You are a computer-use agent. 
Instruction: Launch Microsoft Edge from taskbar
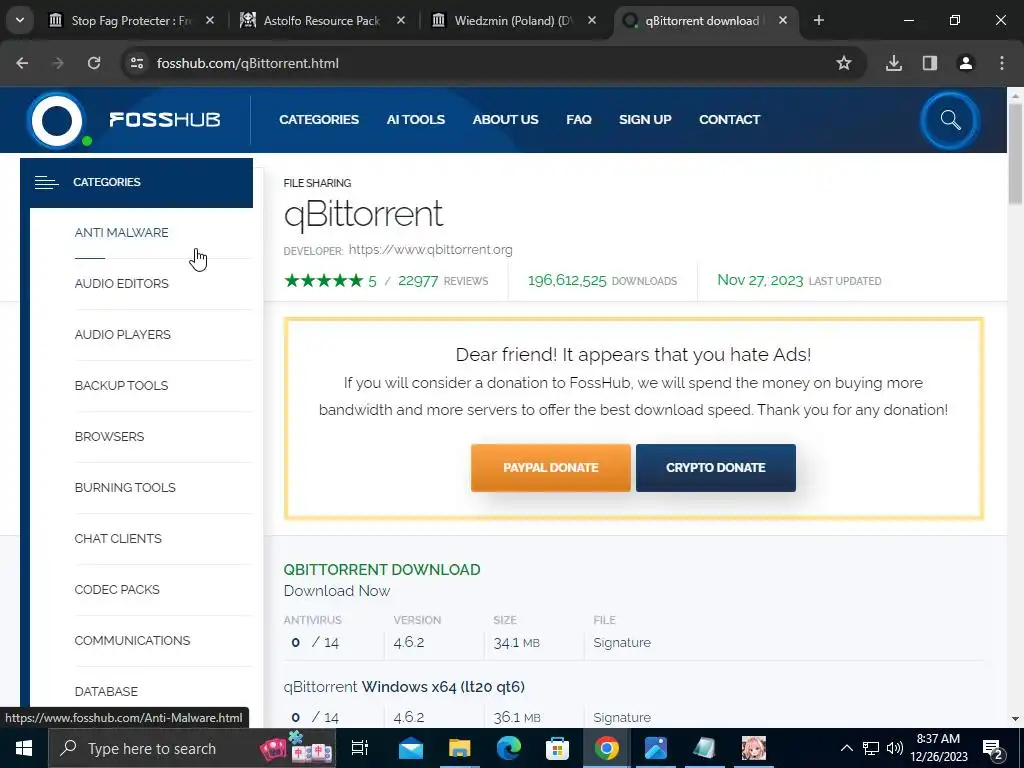tap(509, 748)
